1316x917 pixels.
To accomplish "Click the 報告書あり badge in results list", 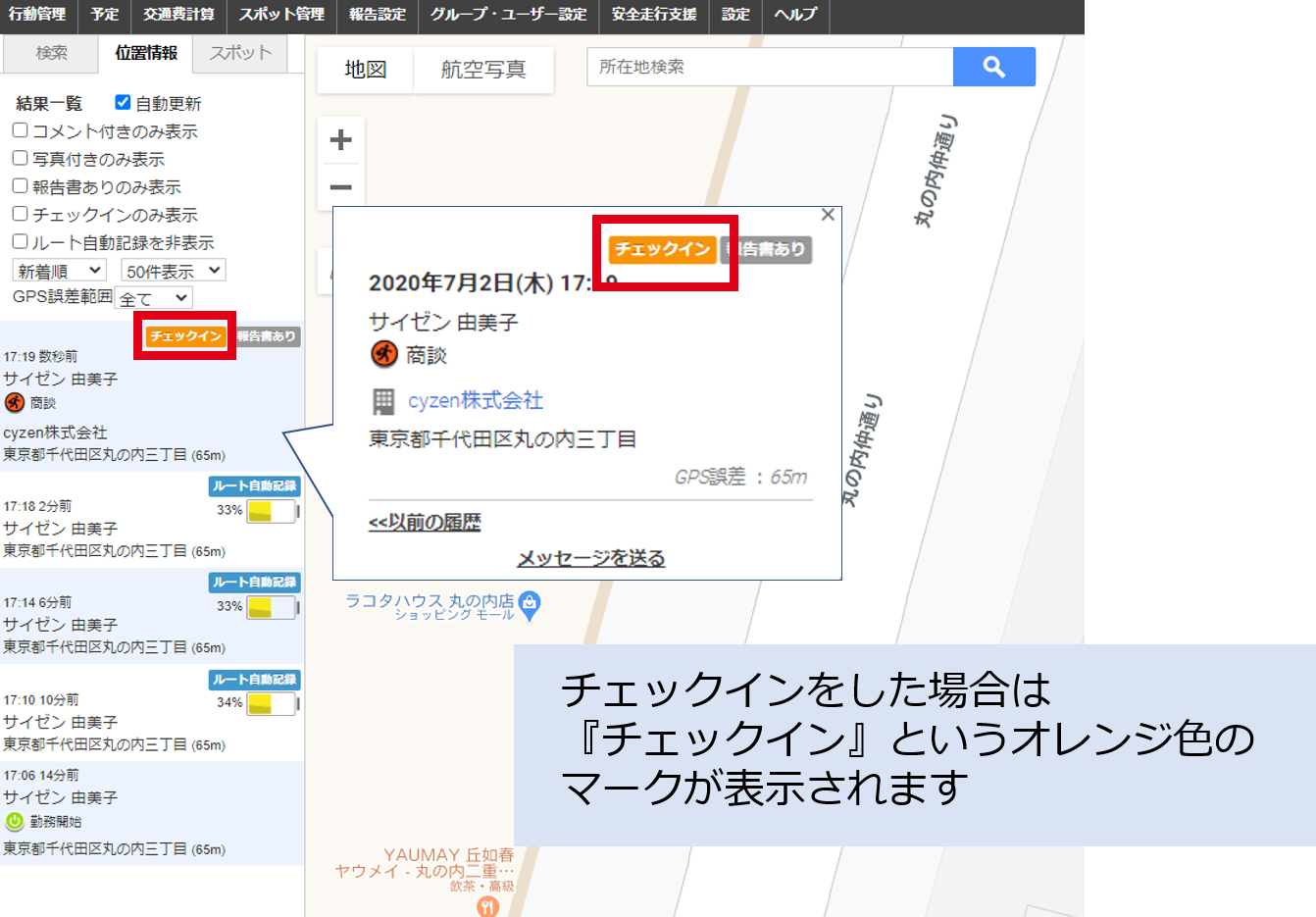I will pos(266,336).
